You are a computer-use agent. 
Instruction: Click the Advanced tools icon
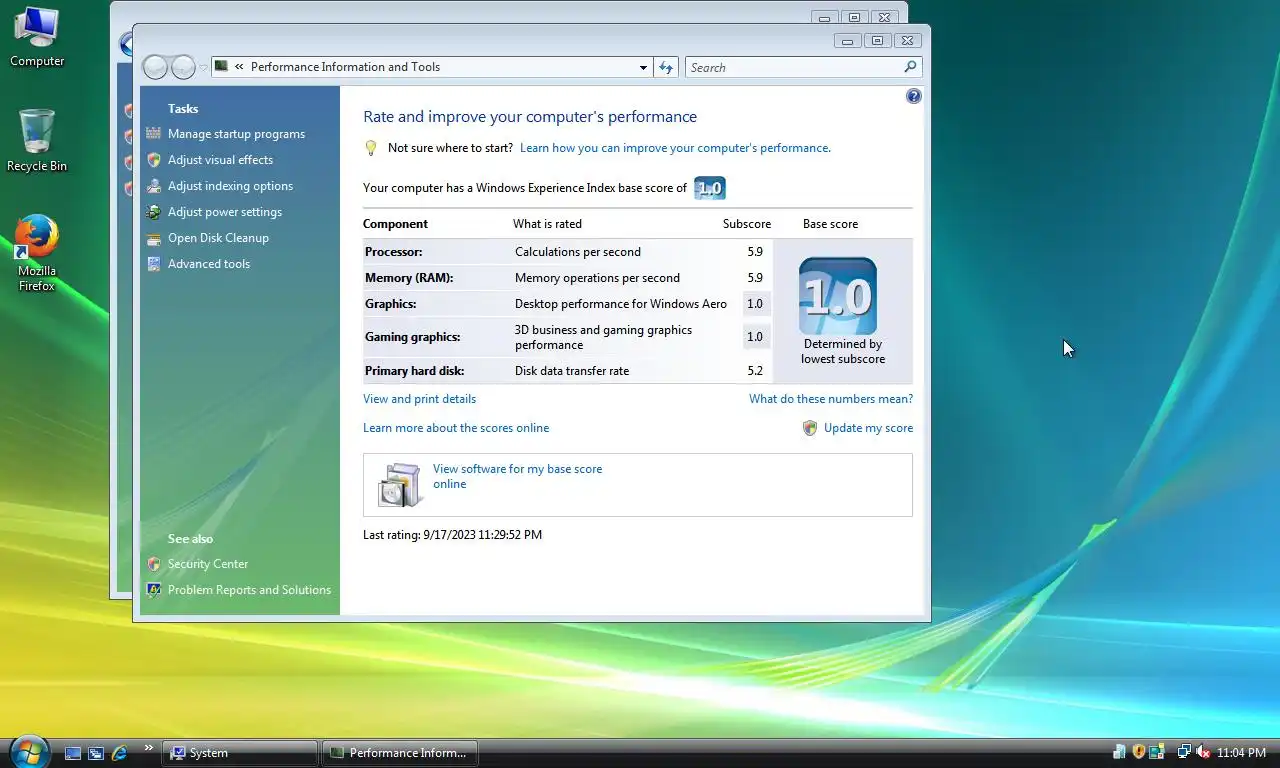[153, 264]
